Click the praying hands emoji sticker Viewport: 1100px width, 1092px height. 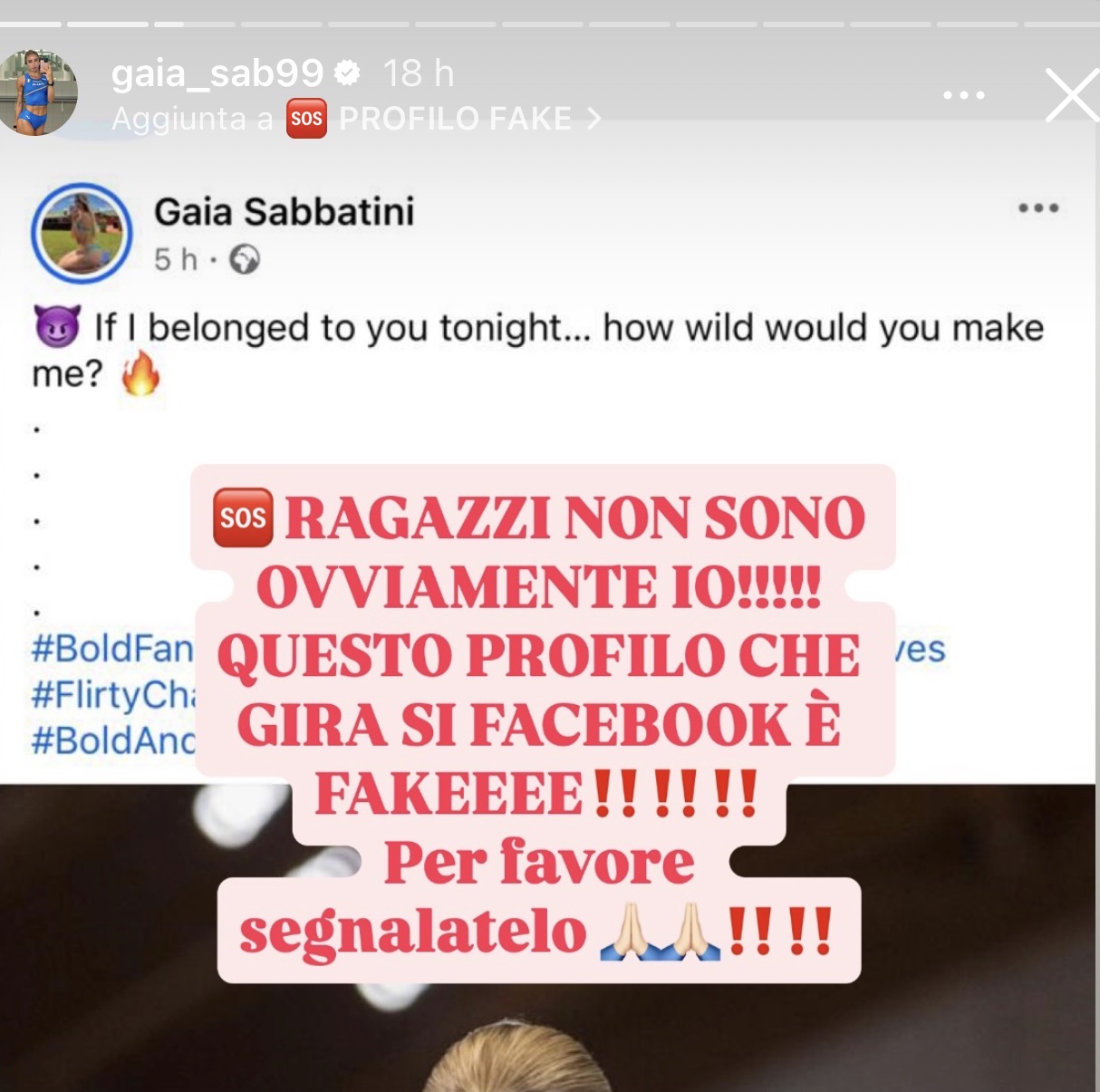[660, 931]
